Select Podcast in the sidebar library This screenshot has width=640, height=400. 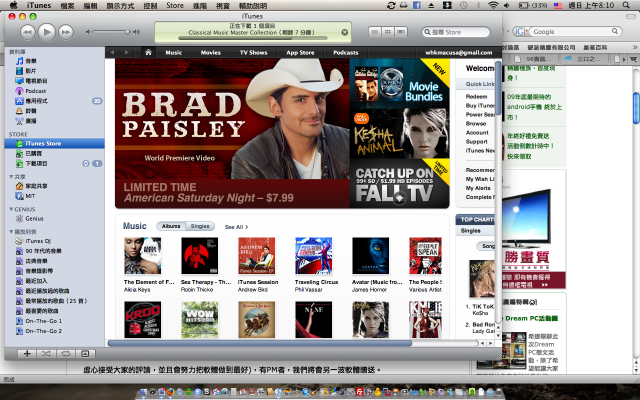click(x=31, y=91)
